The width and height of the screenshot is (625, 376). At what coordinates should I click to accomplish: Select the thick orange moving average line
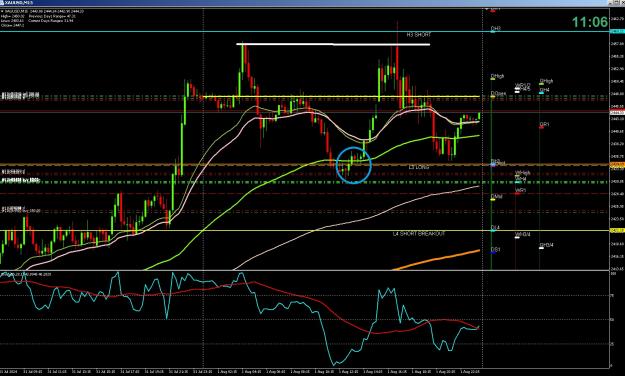(436, 259)
